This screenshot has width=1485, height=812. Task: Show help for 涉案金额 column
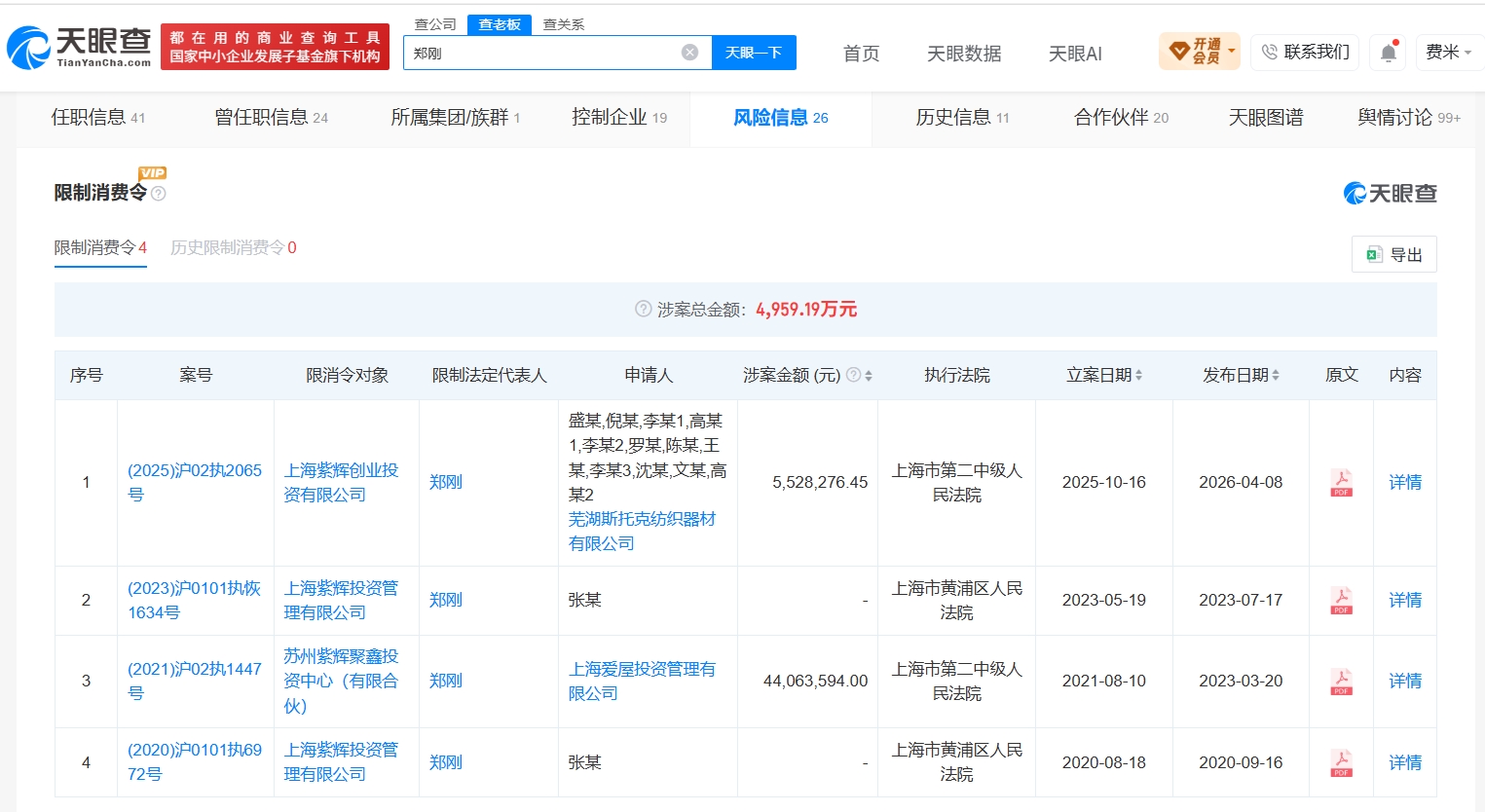(x=853, y=375)
